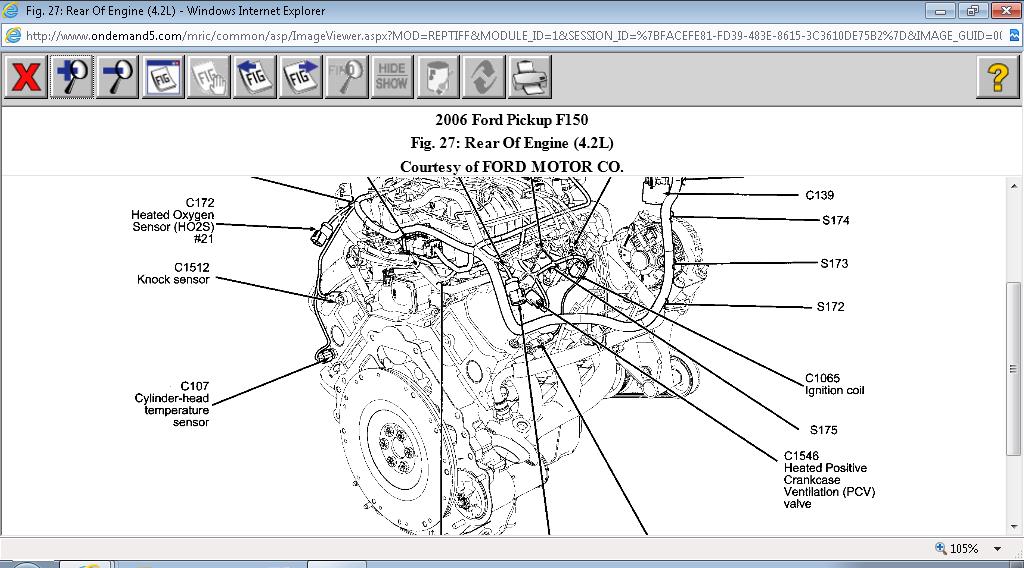Zoom out with minus magnifier tool

coord(118,77)
